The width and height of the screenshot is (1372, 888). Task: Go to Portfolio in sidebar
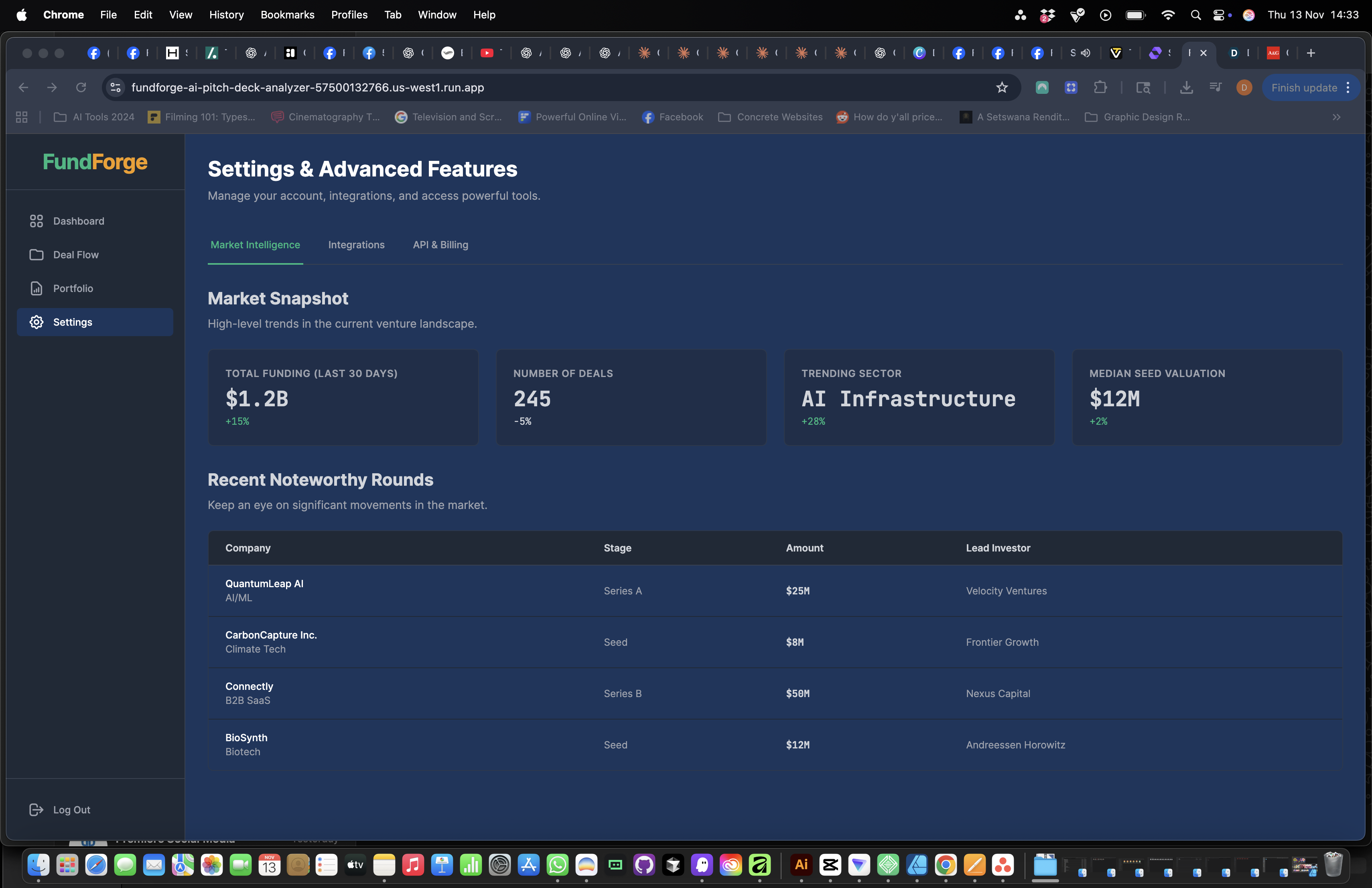pyautogui.click(x=73, y=288)
